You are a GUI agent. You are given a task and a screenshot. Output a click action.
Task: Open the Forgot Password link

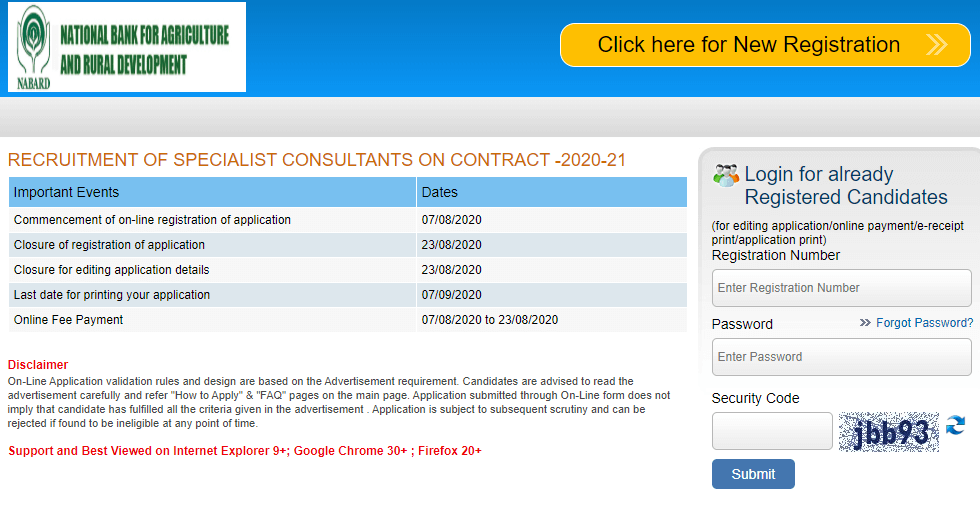pos(924,323)
